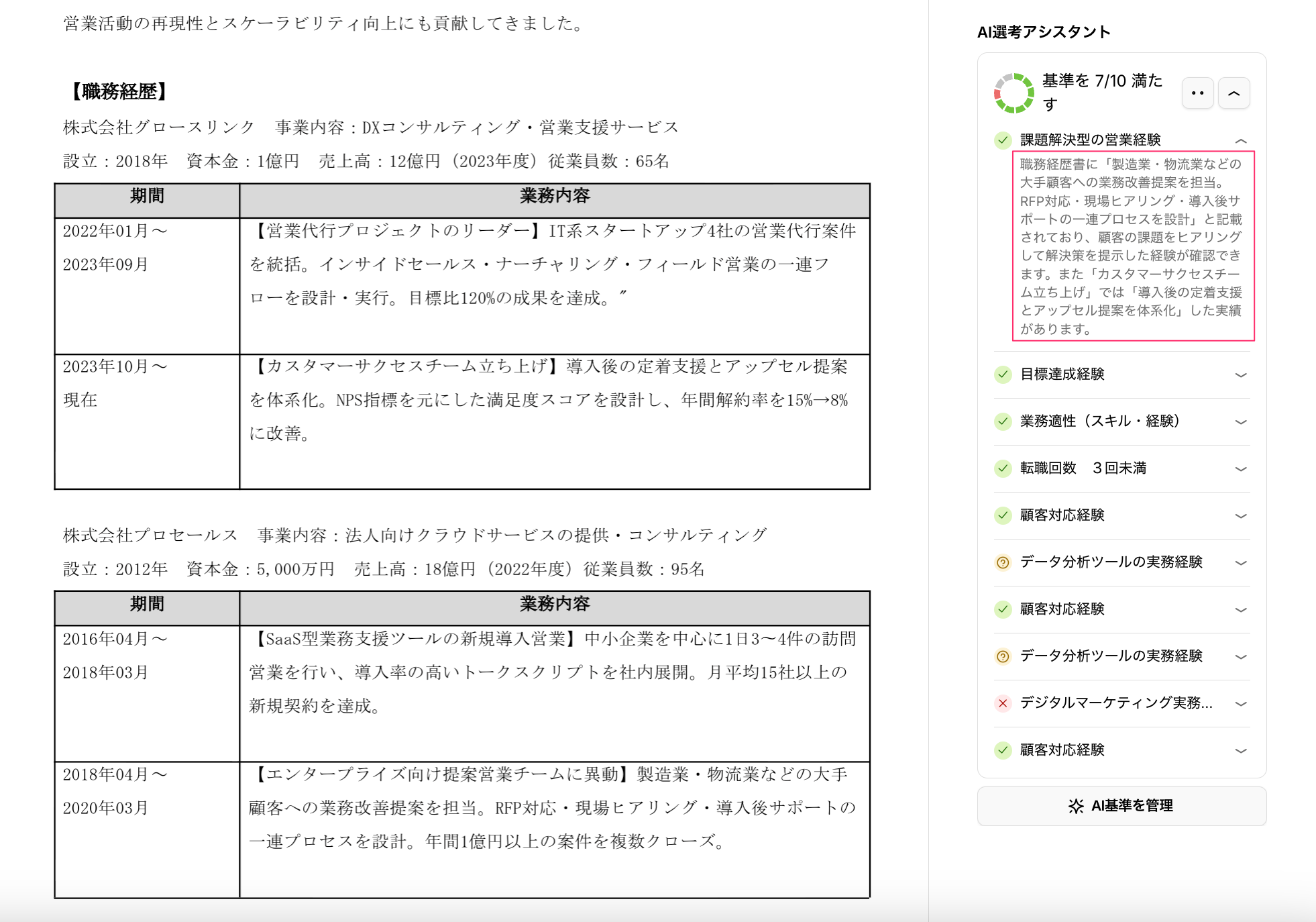
Task: Open the two-dot more options button
Action: click(x=1197, y=93)
